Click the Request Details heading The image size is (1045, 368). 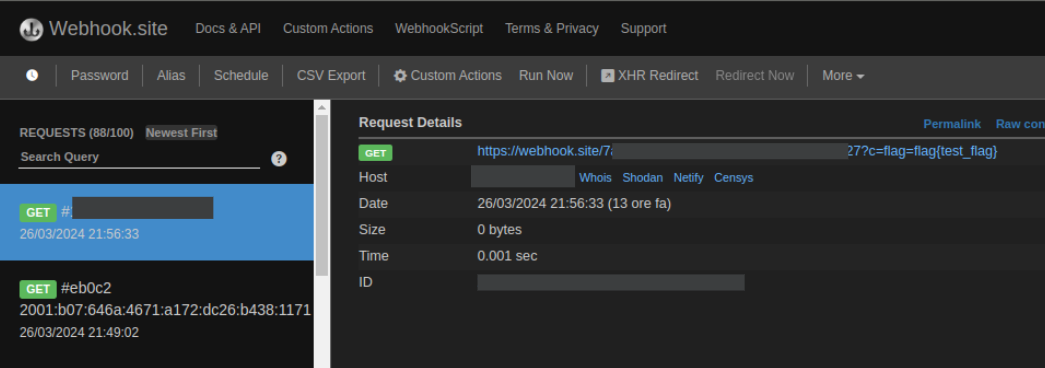(x=410, y=123)
